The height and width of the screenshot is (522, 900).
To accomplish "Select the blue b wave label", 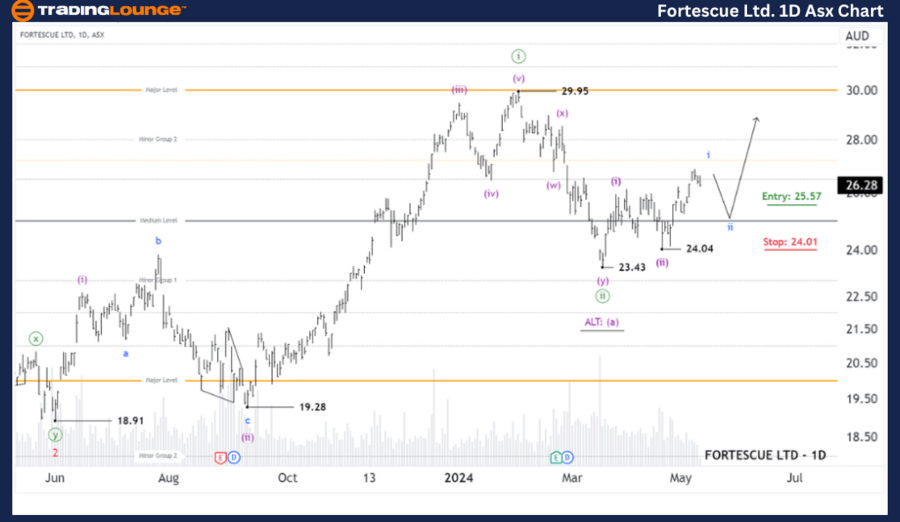I will (x=158, y=241).
